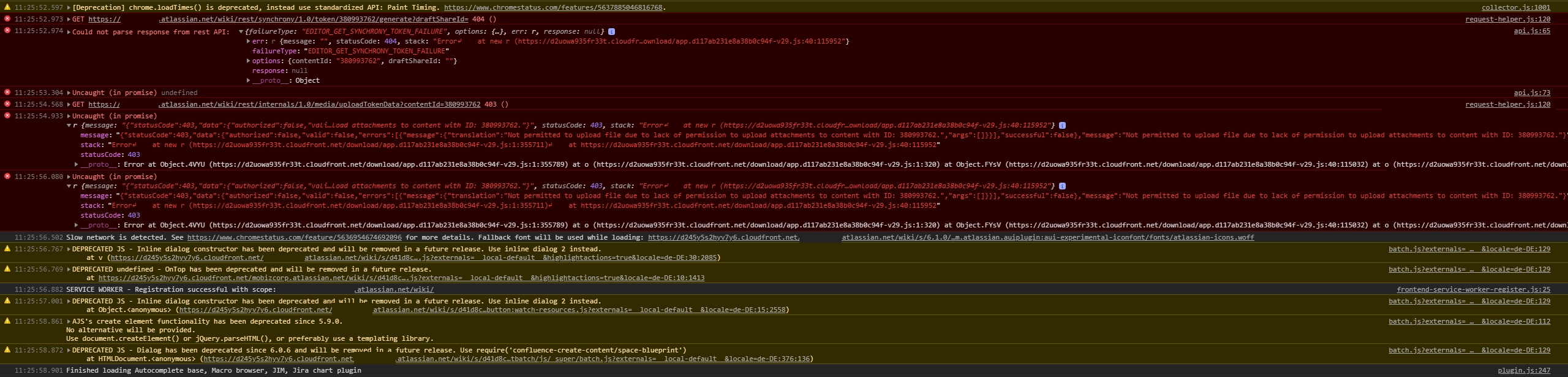This screenshot has height=377, width=1568.
Task: Open batch.js locale=de-DE:112 source link
Action: pyautogui.click(x=1469, y=321)
